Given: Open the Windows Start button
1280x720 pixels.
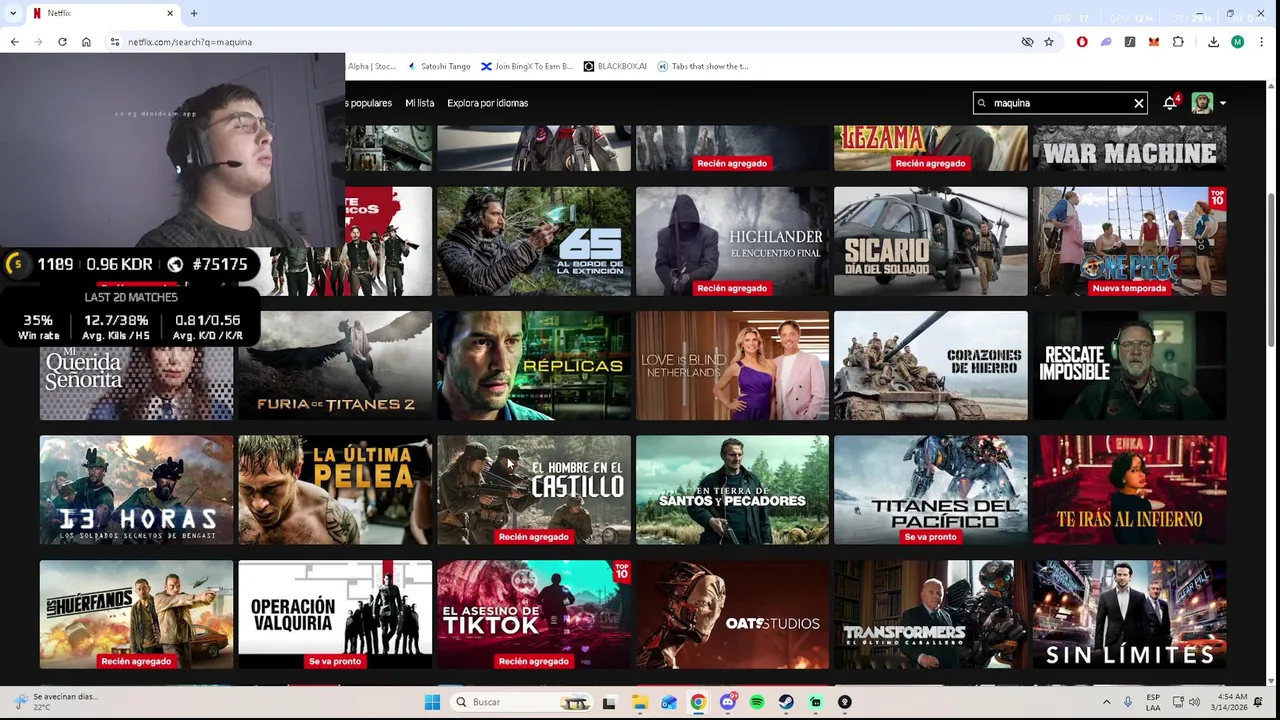Looking at the screenshot, I should [432, 702].
